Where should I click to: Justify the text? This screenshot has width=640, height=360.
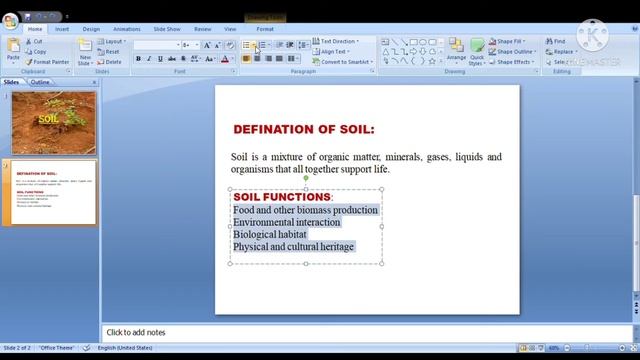click(279, 59)
